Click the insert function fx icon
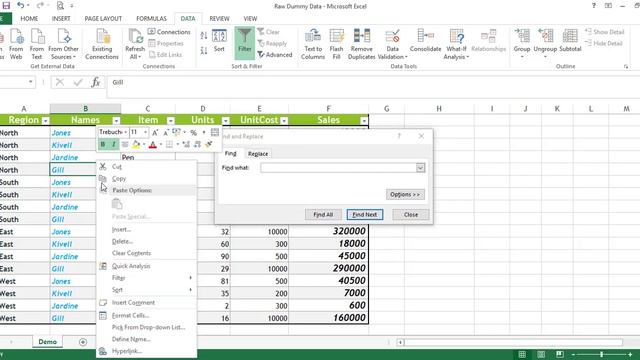The width and height of the screenshot is (640, 360). pos(96,82)
